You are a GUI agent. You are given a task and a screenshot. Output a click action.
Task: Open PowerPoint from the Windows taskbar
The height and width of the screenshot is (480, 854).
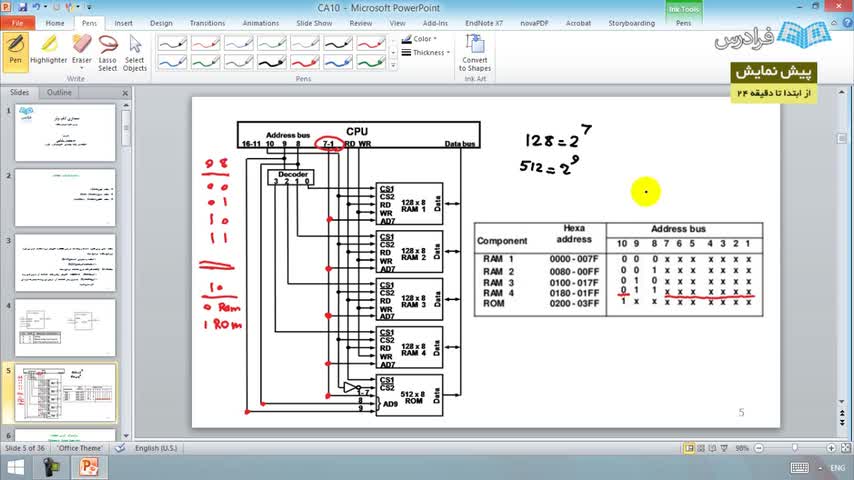(89, 467)
